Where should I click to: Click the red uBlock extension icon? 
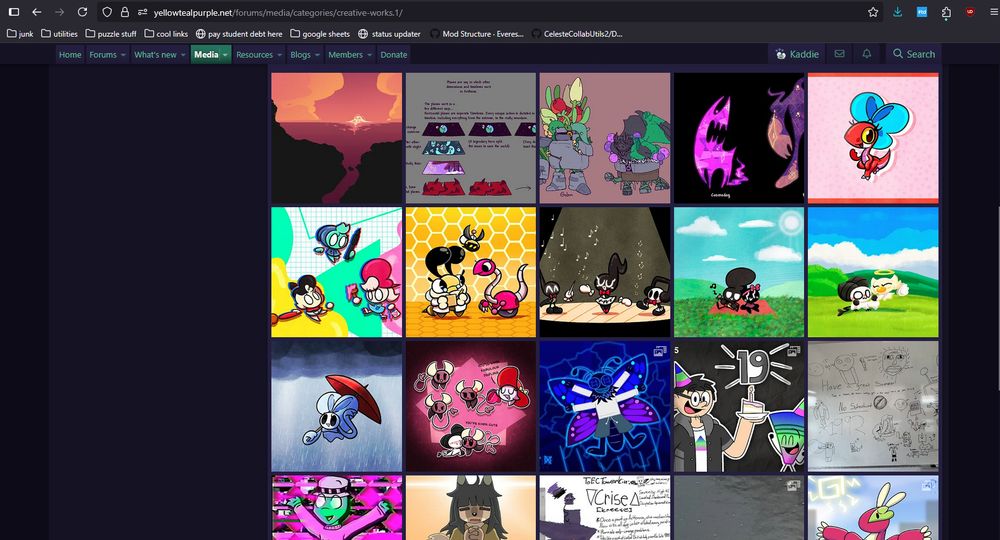970,12
